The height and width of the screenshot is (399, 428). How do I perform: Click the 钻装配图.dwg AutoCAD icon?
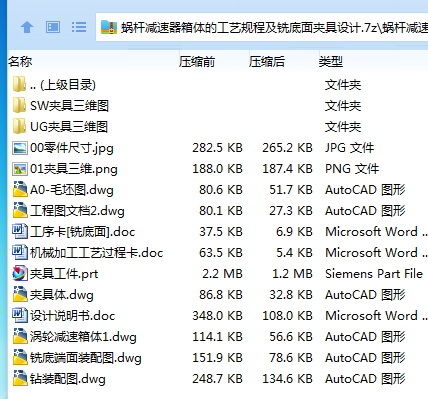click(20, 378)
